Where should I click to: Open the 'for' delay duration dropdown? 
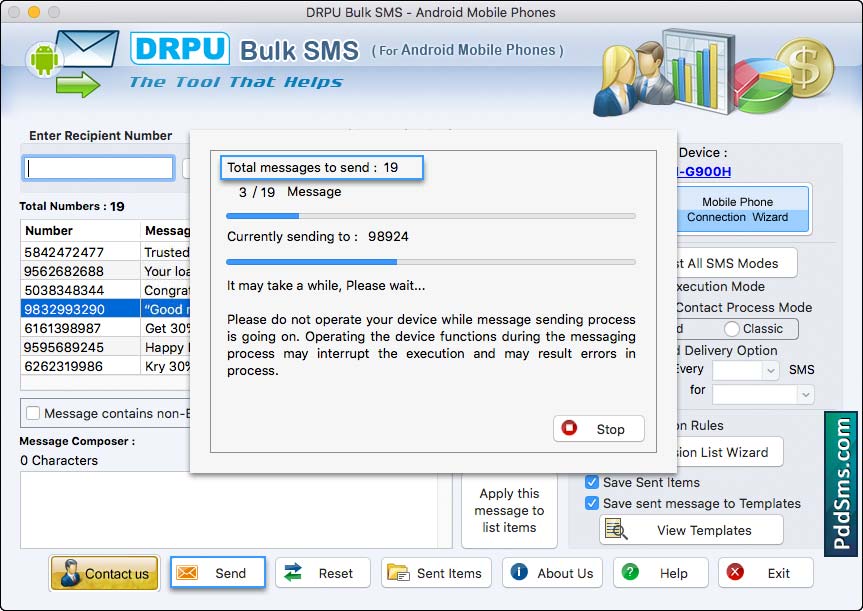pos(763,394)
